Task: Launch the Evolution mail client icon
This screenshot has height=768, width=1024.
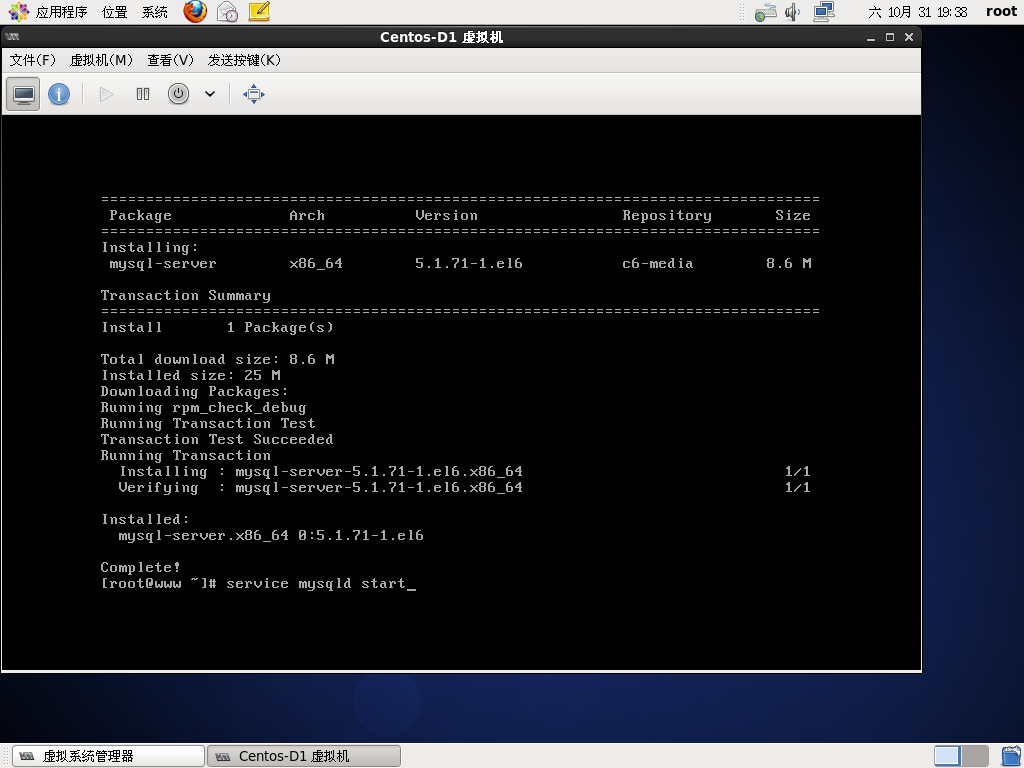Action: (x=227, y=12)
